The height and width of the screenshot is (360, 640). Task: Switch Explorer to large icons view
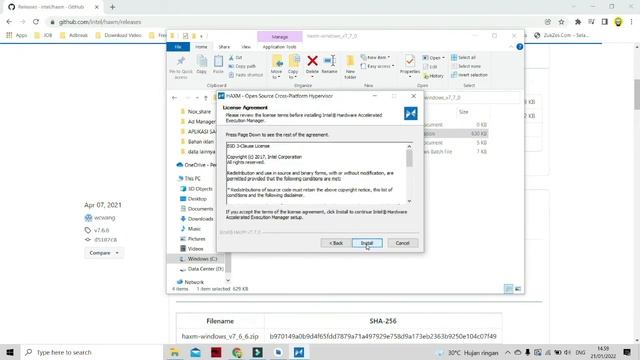point(518,289)
